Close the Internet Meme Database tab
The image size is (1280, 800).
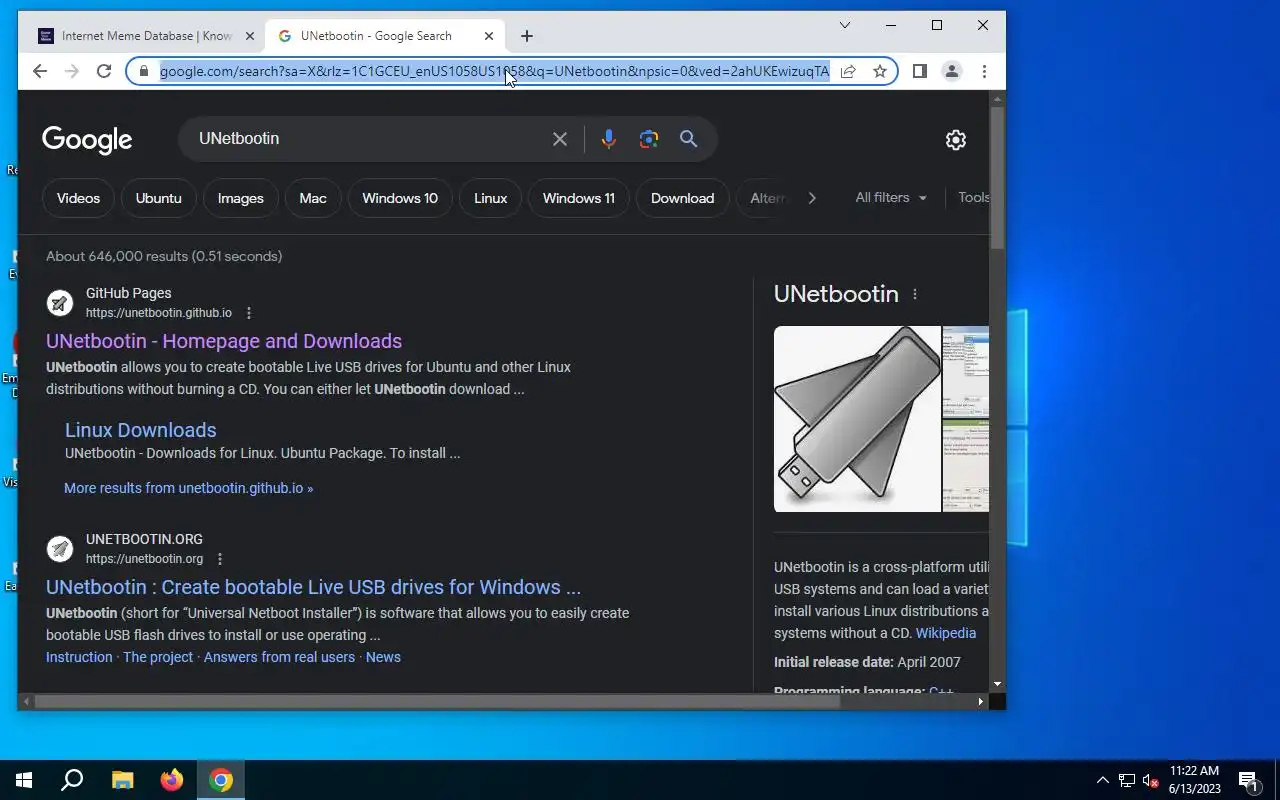click(x=250, y=36)
